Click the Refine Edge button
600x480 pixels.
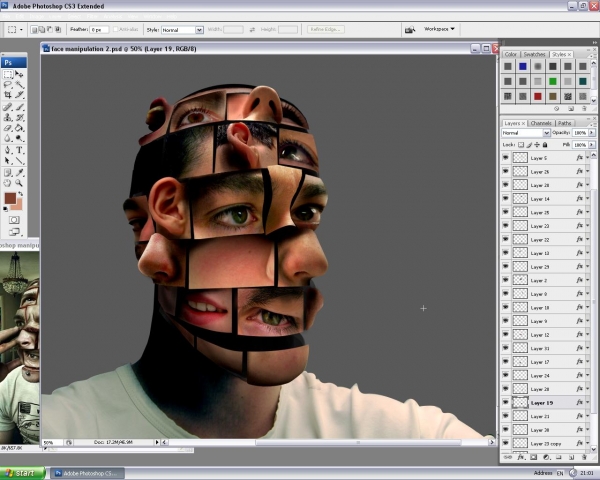tap(326, 29)
